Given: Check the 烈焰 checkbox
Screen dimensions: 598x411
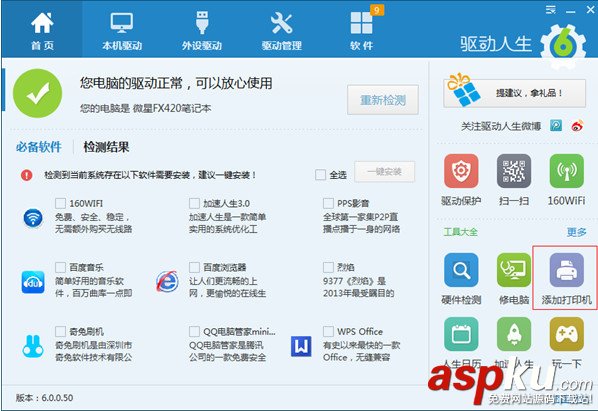Looking at the screenshot, I should 328,267.
